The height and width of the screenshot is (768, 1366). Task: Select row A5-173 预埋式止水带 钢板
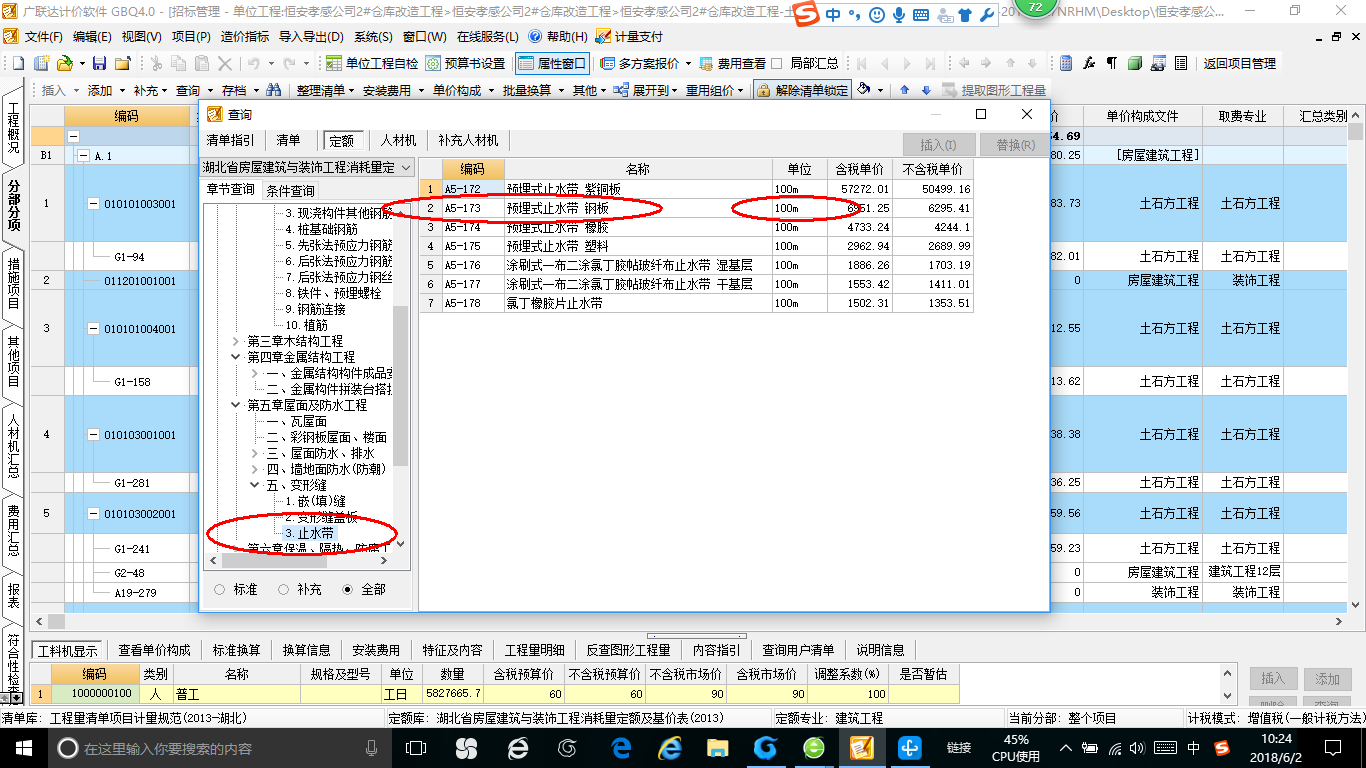[696, 208]
